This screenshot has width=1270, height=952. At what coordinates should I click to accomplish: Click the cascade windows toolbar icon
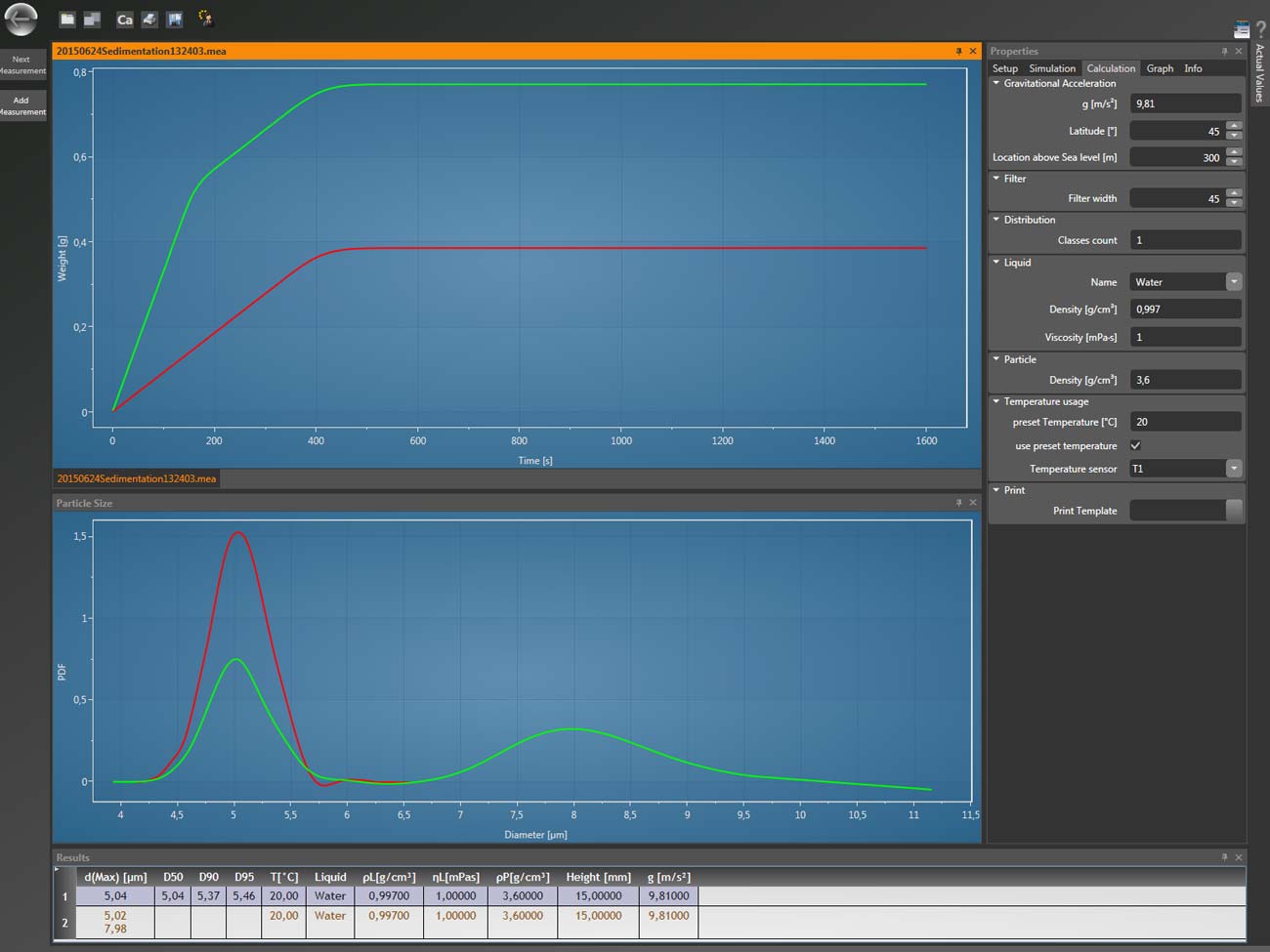coord(91,19)
